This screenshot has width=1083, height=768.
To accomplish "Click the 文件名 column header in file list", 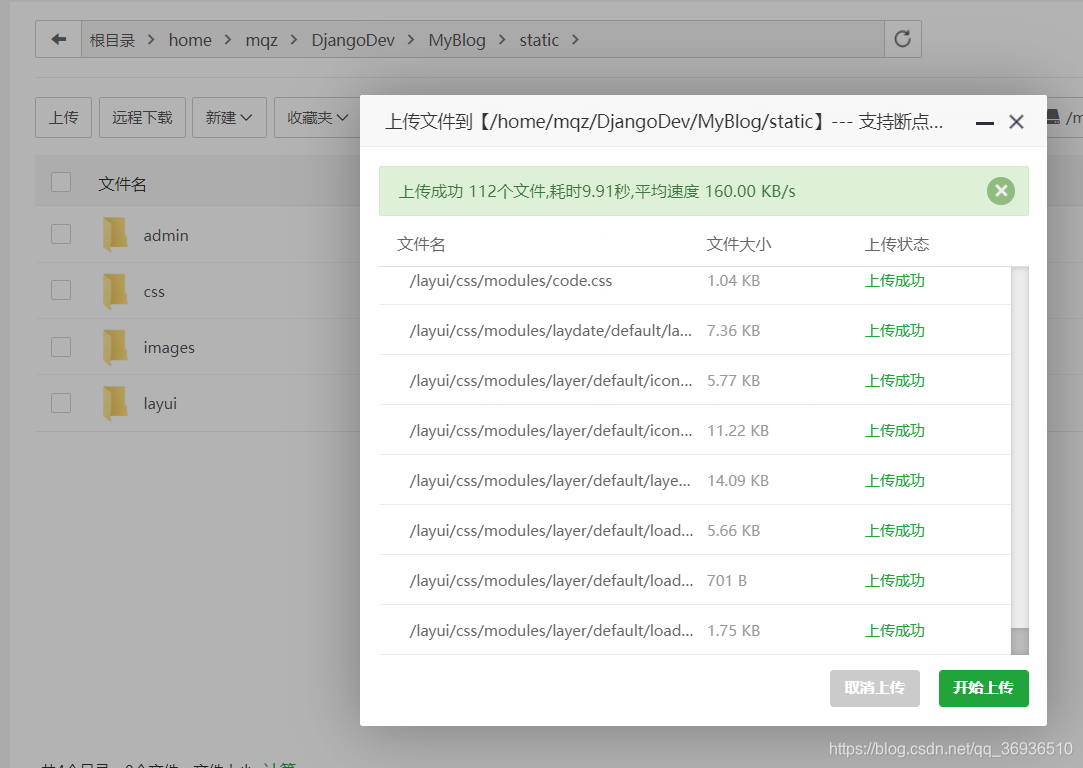I will (122, 184).
